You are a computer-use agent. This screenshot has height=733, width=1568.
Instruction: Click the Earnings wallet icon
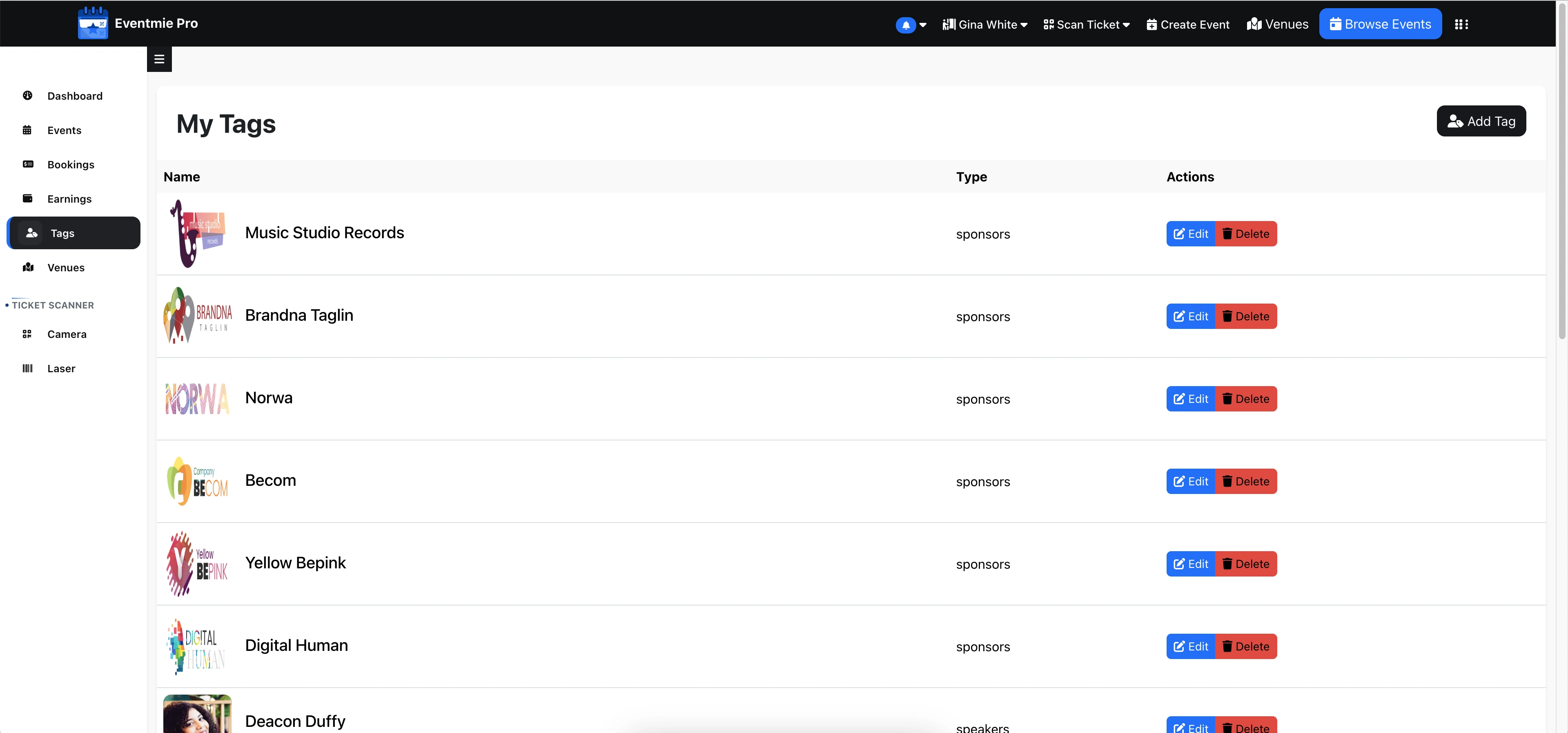[x=27, y=198]
